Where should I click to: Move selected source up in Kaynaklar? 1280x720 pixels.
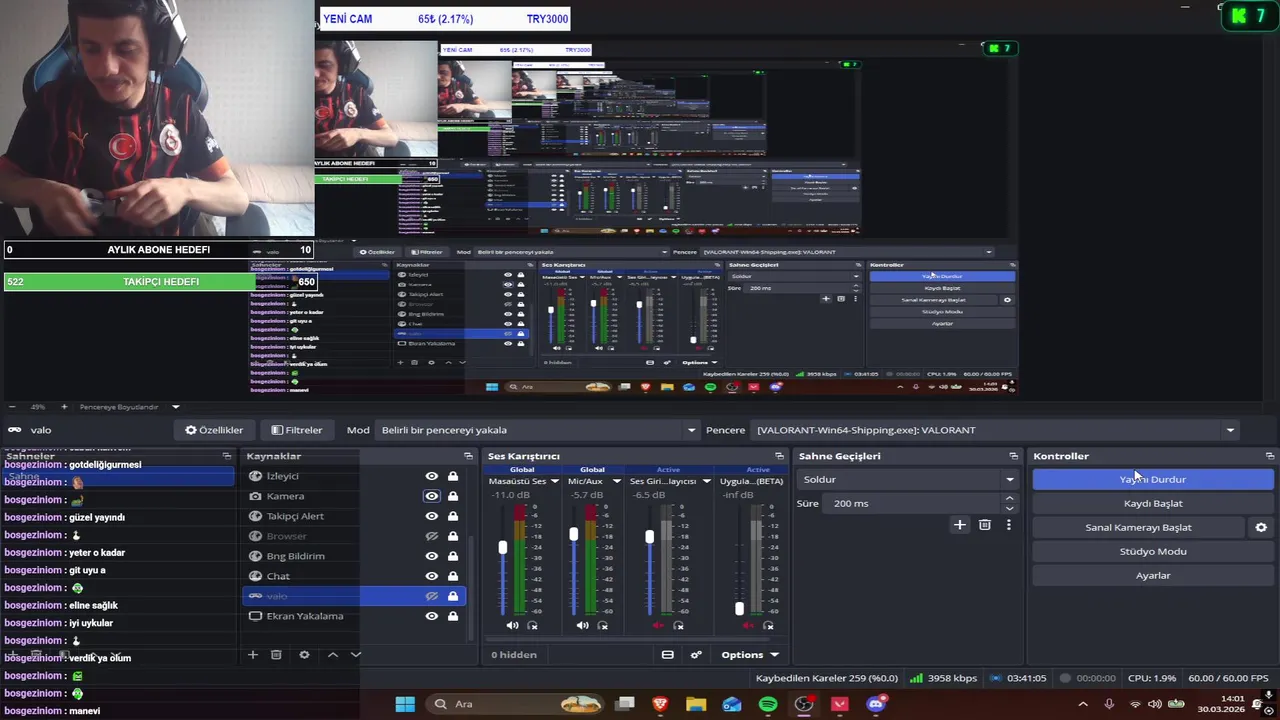click(x=333, y=655)
